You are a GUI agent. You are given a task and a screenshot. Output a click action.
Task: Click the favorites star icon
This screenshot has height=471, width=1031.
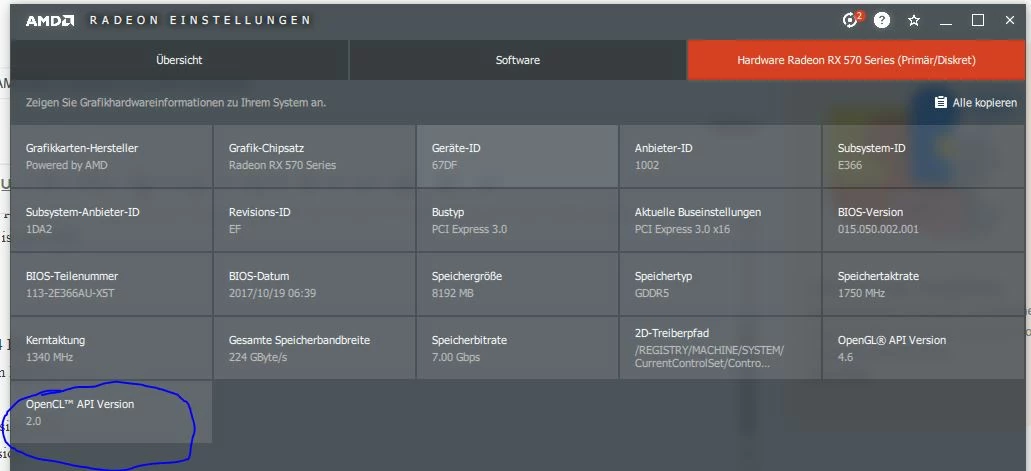(x=913, y=20)
